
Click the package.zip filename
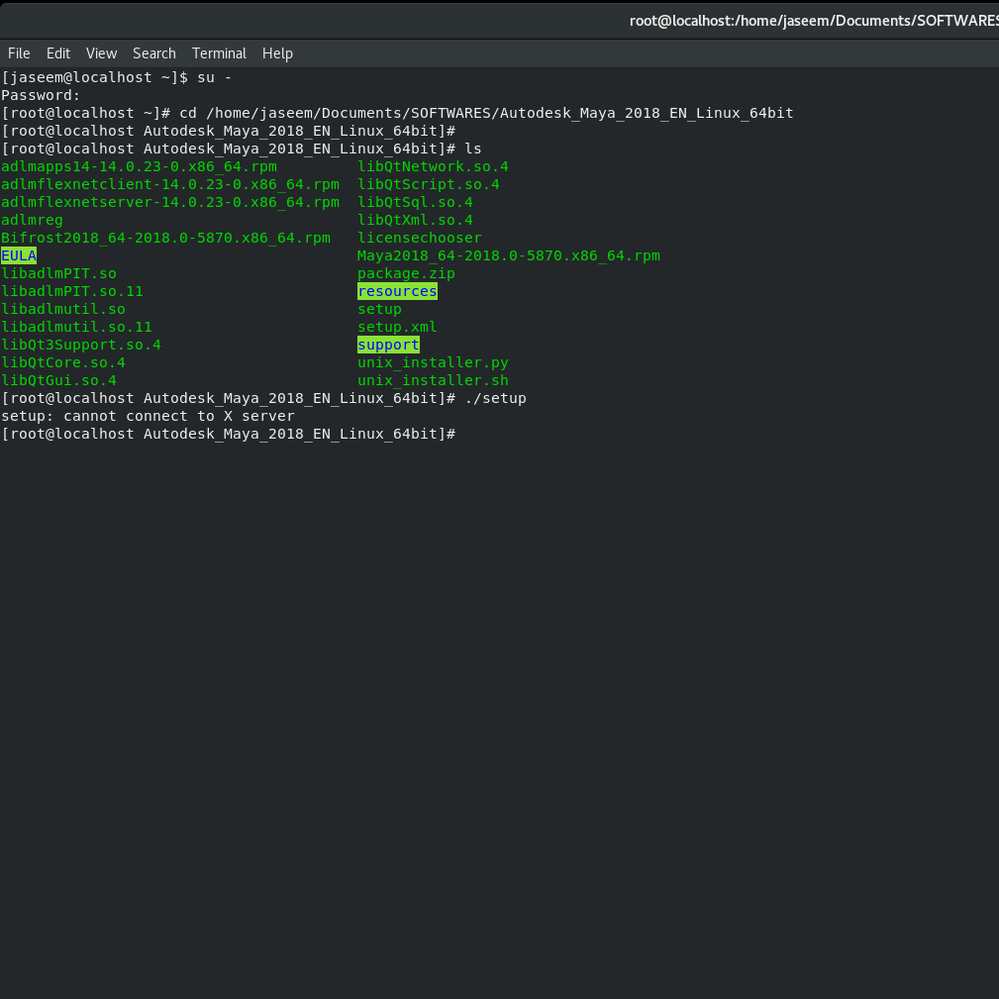tap(406, 273)
